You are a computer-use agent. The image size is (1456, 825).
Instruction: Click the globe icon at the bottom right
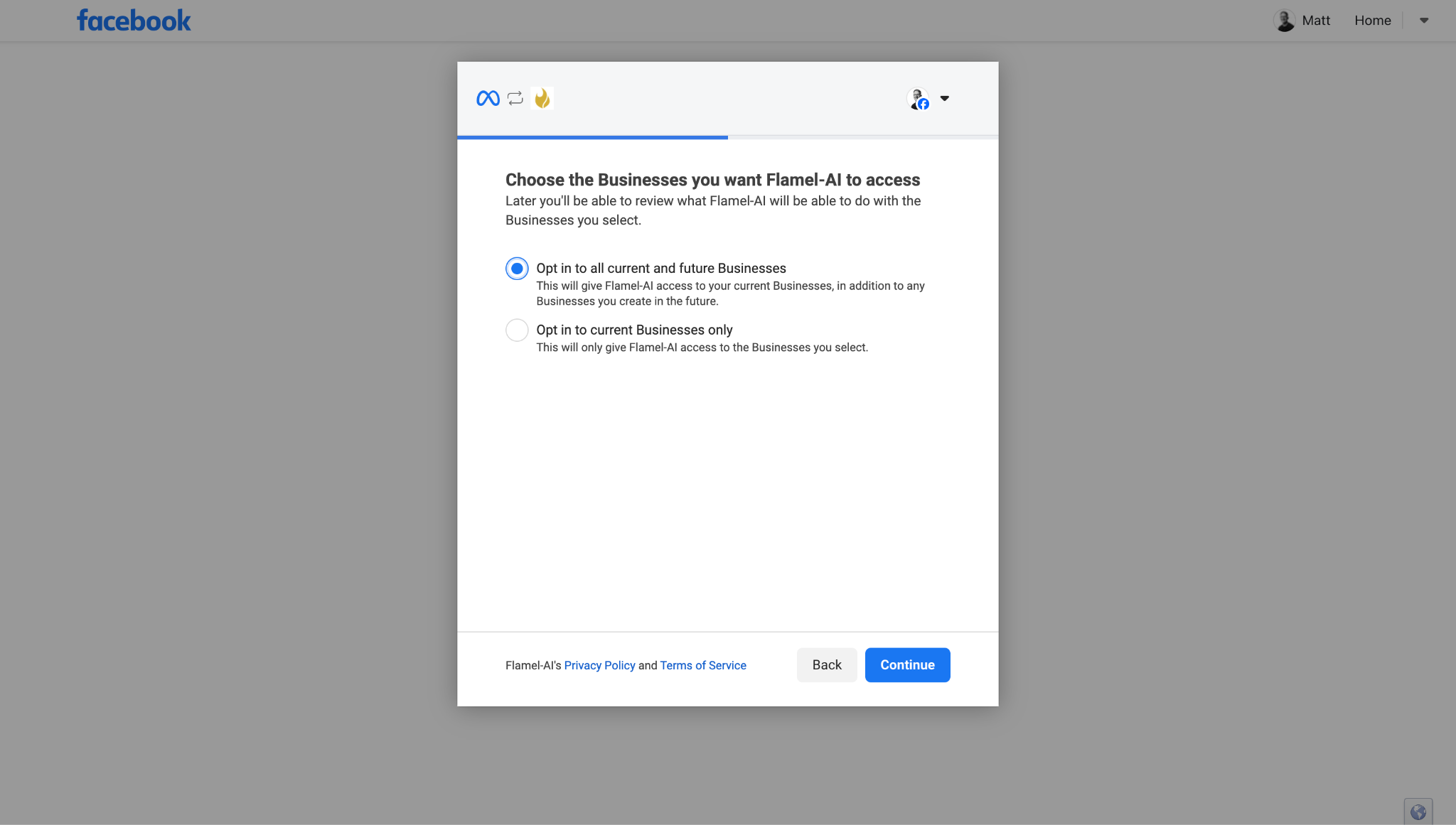point(1418,811)
